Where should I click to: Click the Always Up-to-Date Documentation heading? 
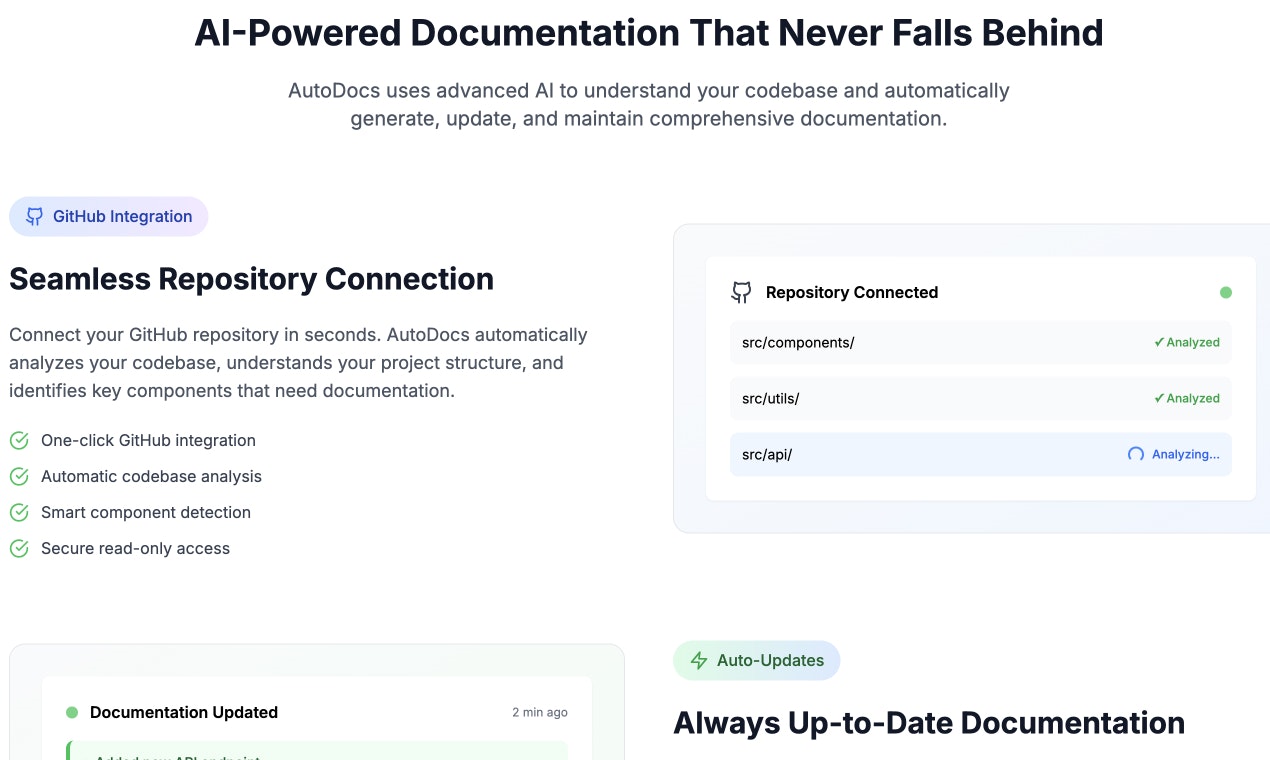[x=929, y=722]
